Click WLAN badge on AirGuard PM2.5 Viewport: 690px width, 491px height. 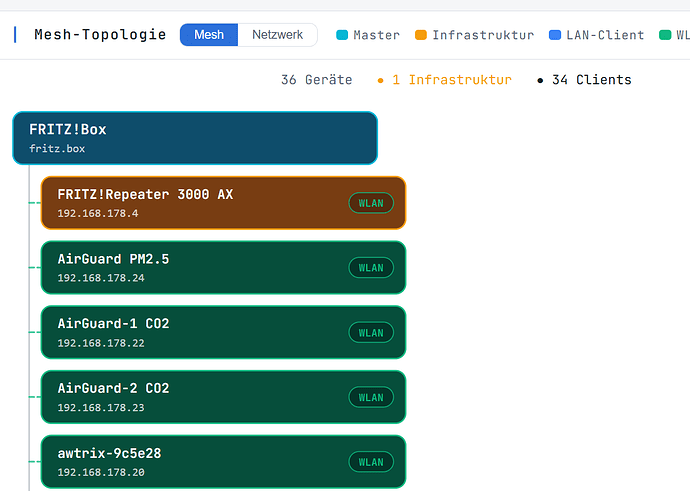pyautogui.click(x=371, y=267)
